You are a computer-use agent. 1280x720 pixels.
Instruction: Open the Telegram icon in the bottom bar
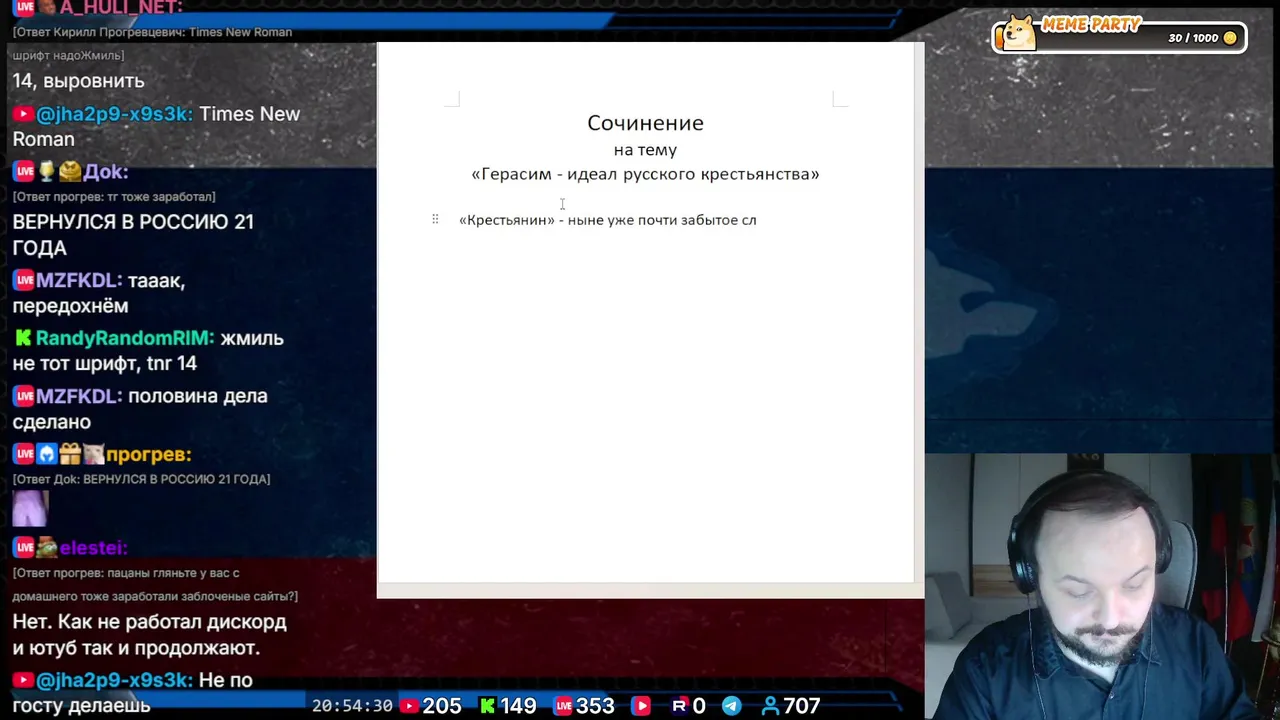[x=732, y=706]
